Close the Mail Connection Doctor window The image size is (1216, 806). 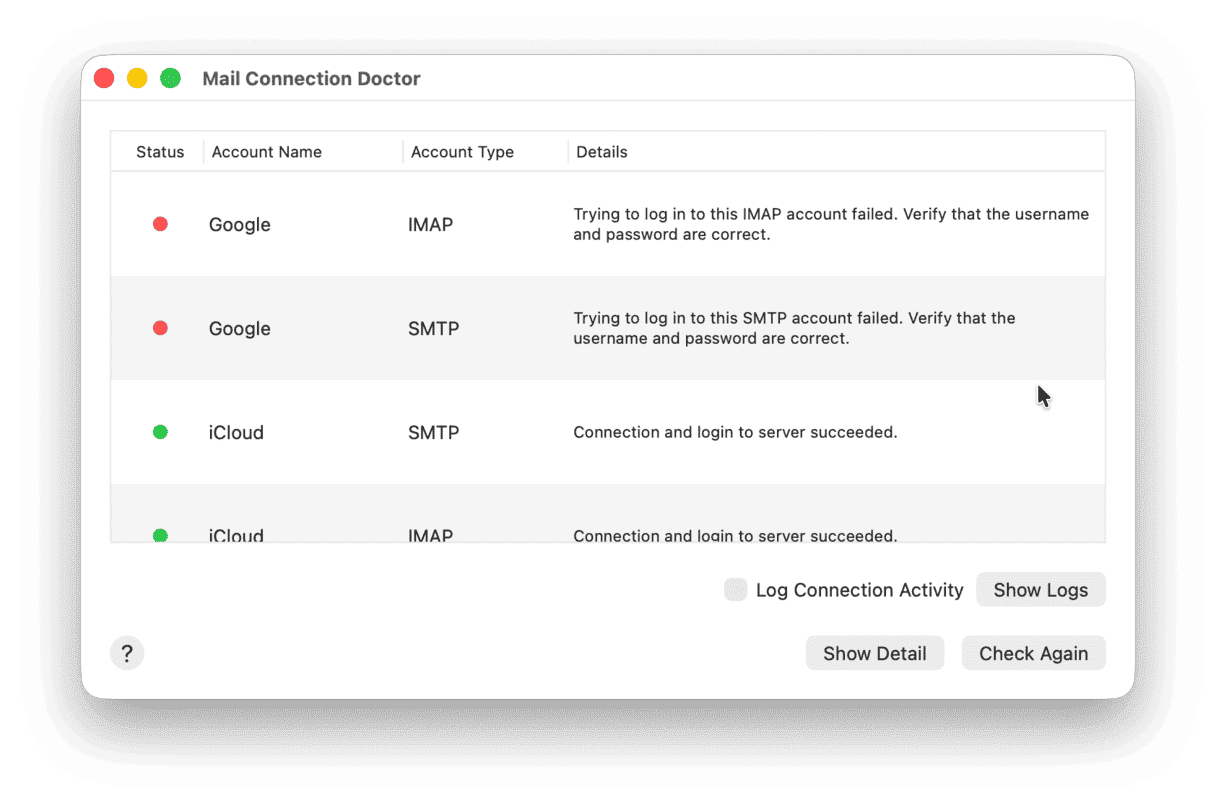tap(104, 78)
